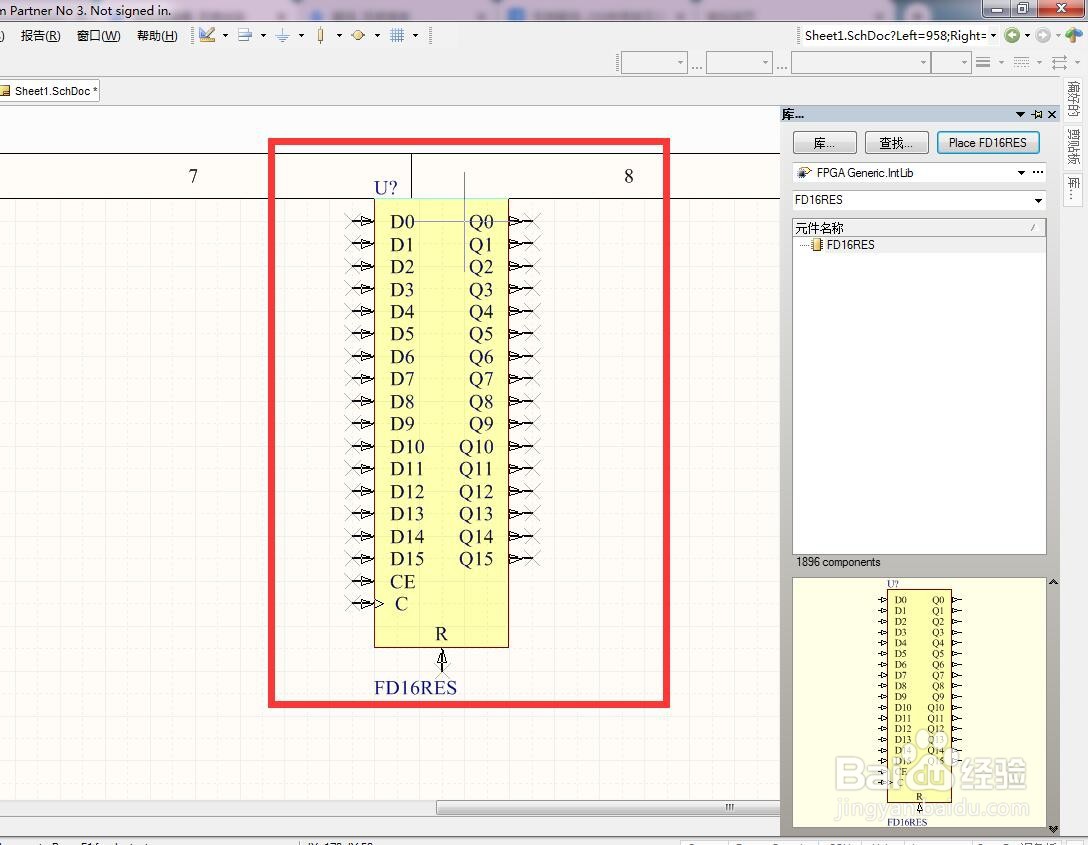This screenshot has height=845, width=1088.
Task: Click the grids toolbar icon
Action: [397, 35]
